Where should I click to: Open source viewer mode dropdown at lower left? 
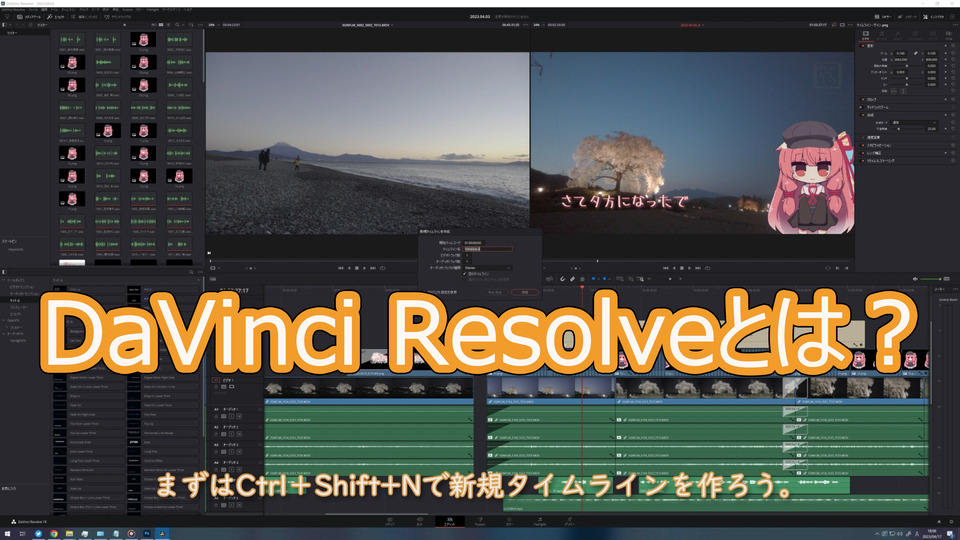coord(216,268)
